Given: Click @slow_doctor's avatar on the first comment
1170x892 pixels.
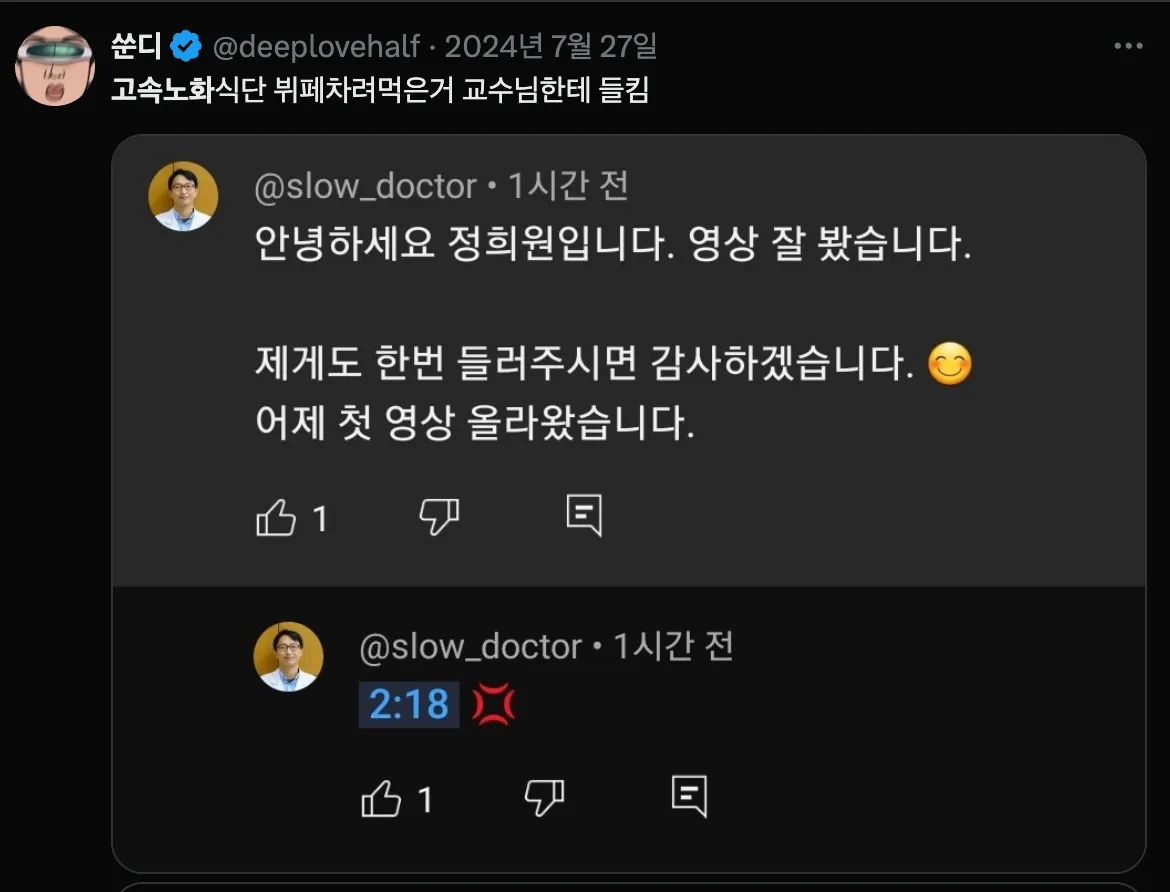Looking at the screenshot, I should click(183, 195).
